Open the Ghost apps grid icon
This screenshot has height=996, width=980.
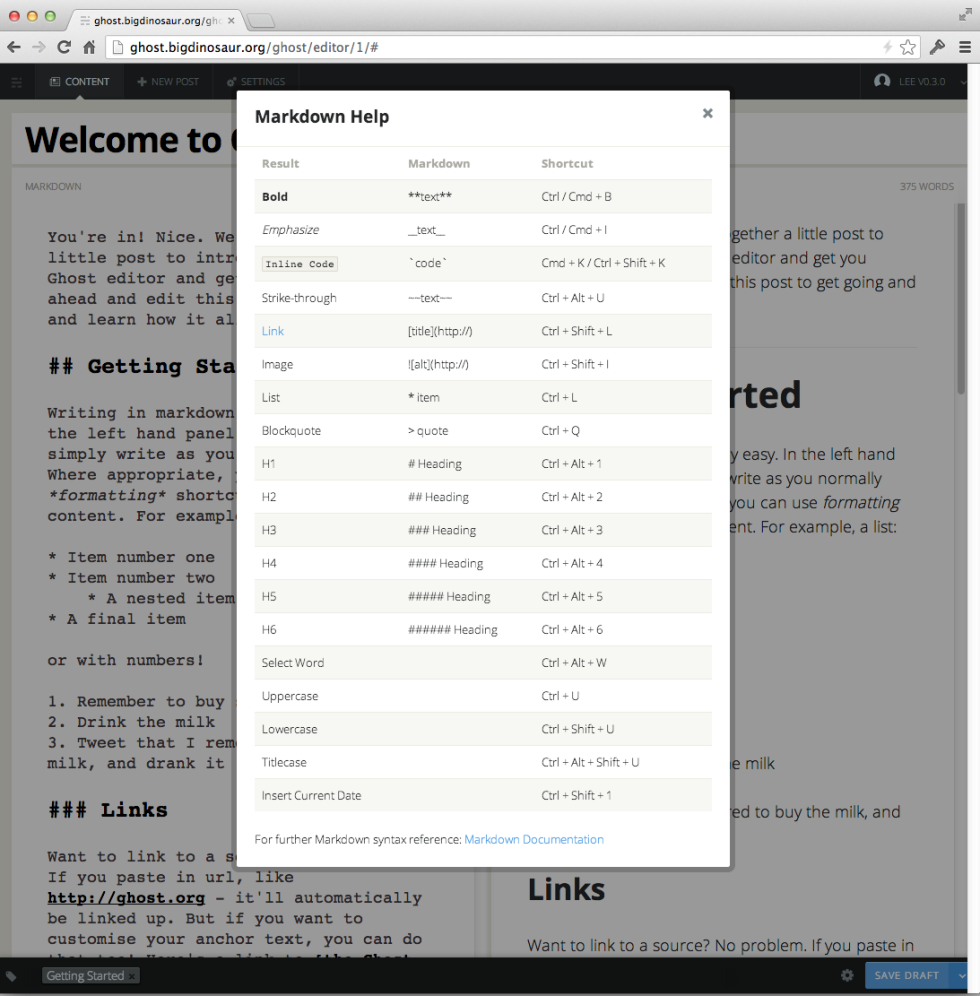coord(16,82)
